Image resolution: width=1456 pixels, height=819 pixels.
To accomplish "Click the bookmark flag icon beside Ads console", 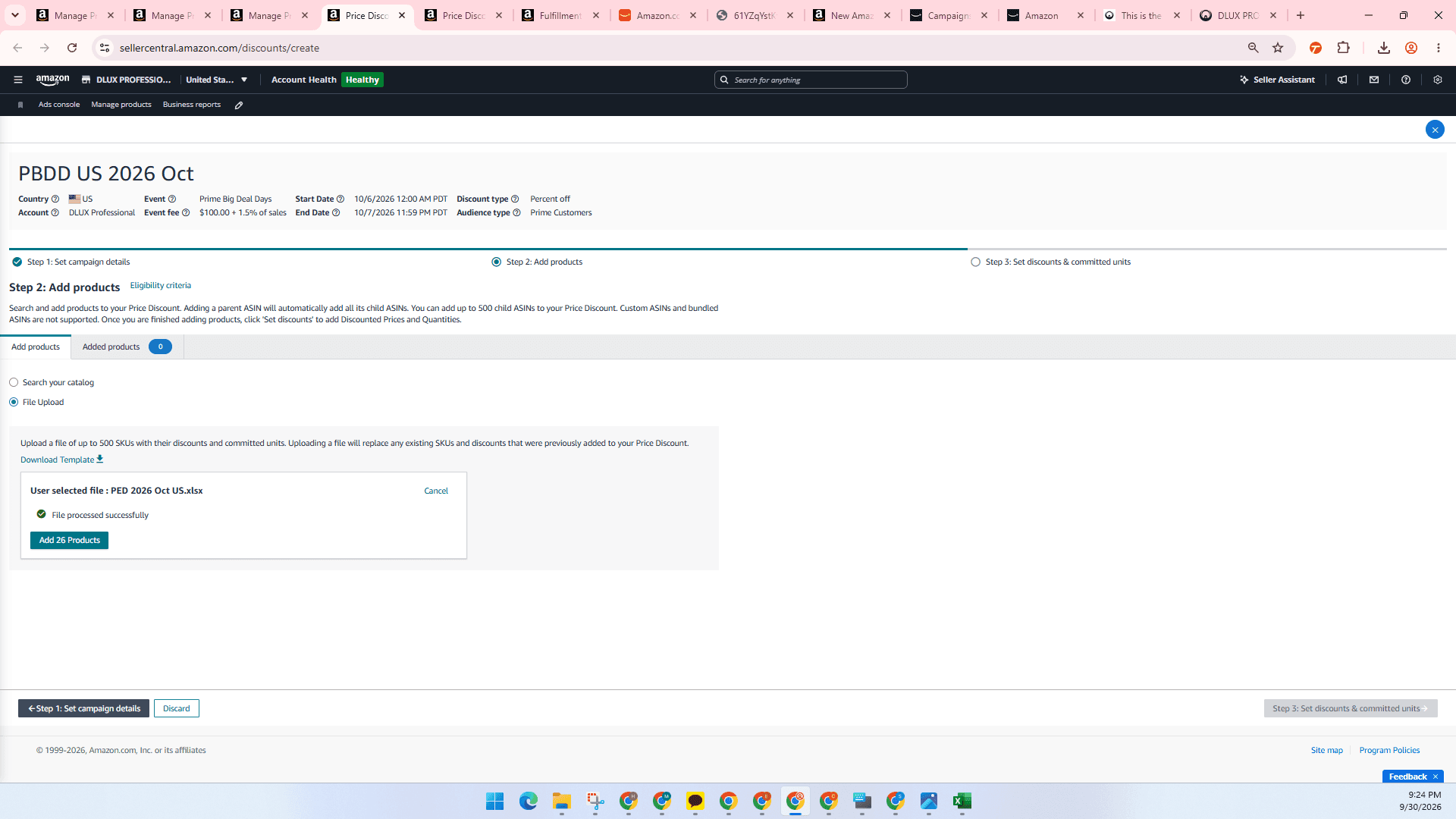I will (x=20, y=105).
